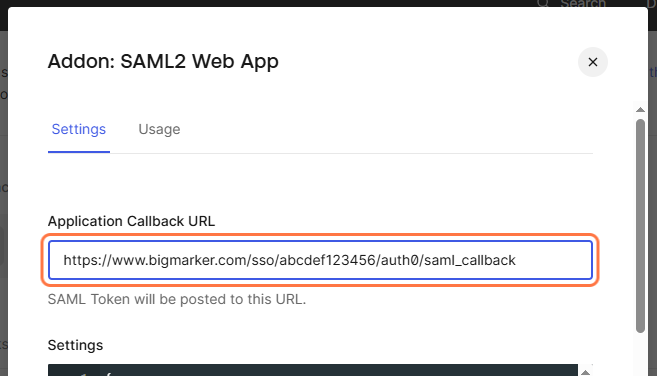Select the Settings tab
Screen dimensions: 657x376
tap(79, 129)
